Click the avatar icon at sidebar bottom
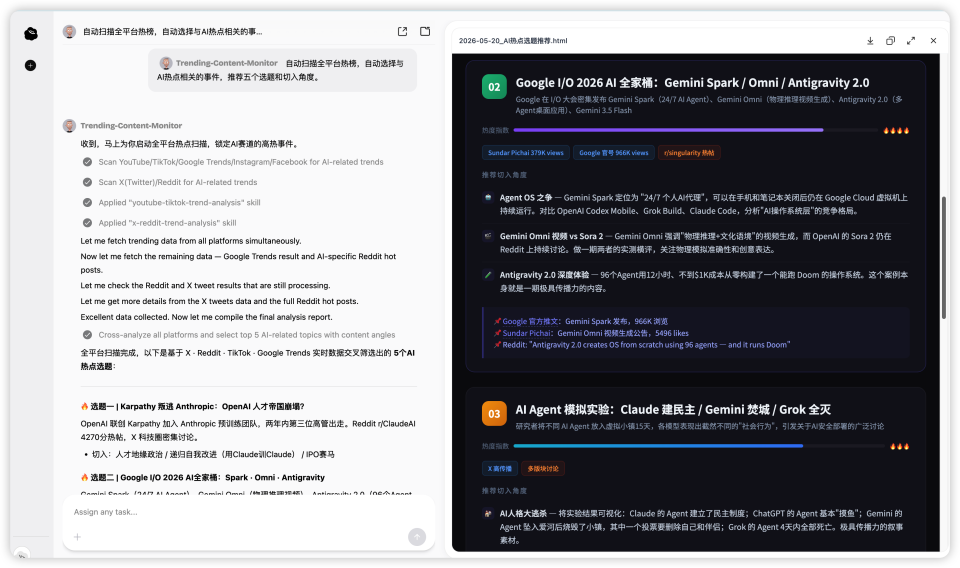This screenshot has width=960, height=568. pyautogui.click(x=23, y=555)
